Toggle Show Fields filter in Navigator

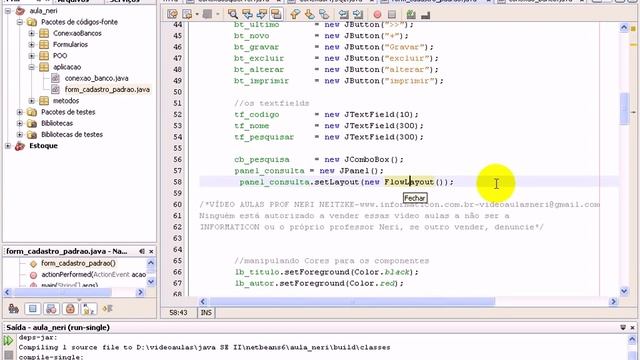tap(33, 309)
